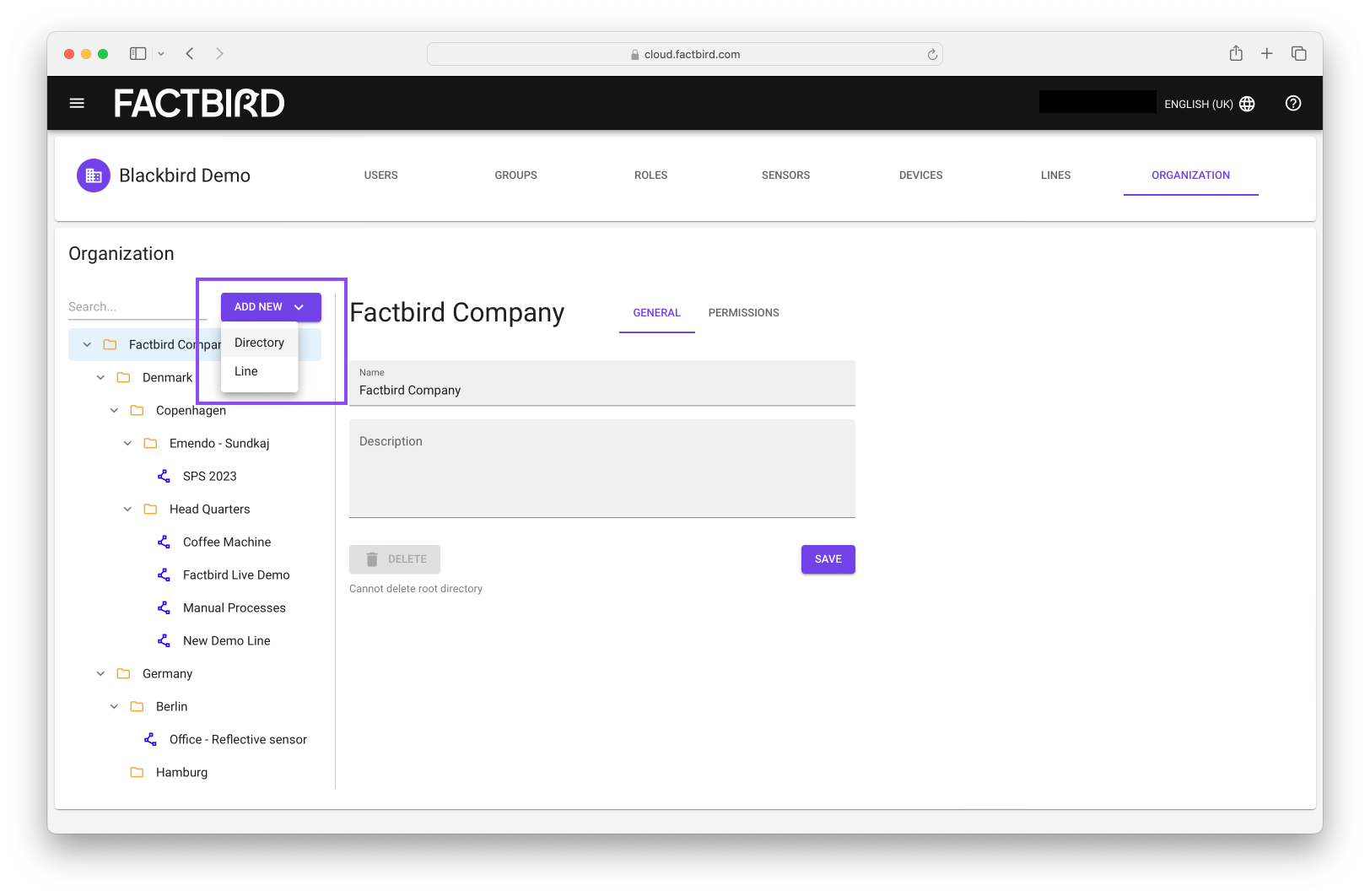The width and height of the screenshot is (1370, 896).
Task: Switch to the USERS tab
Action: point(381,175)
